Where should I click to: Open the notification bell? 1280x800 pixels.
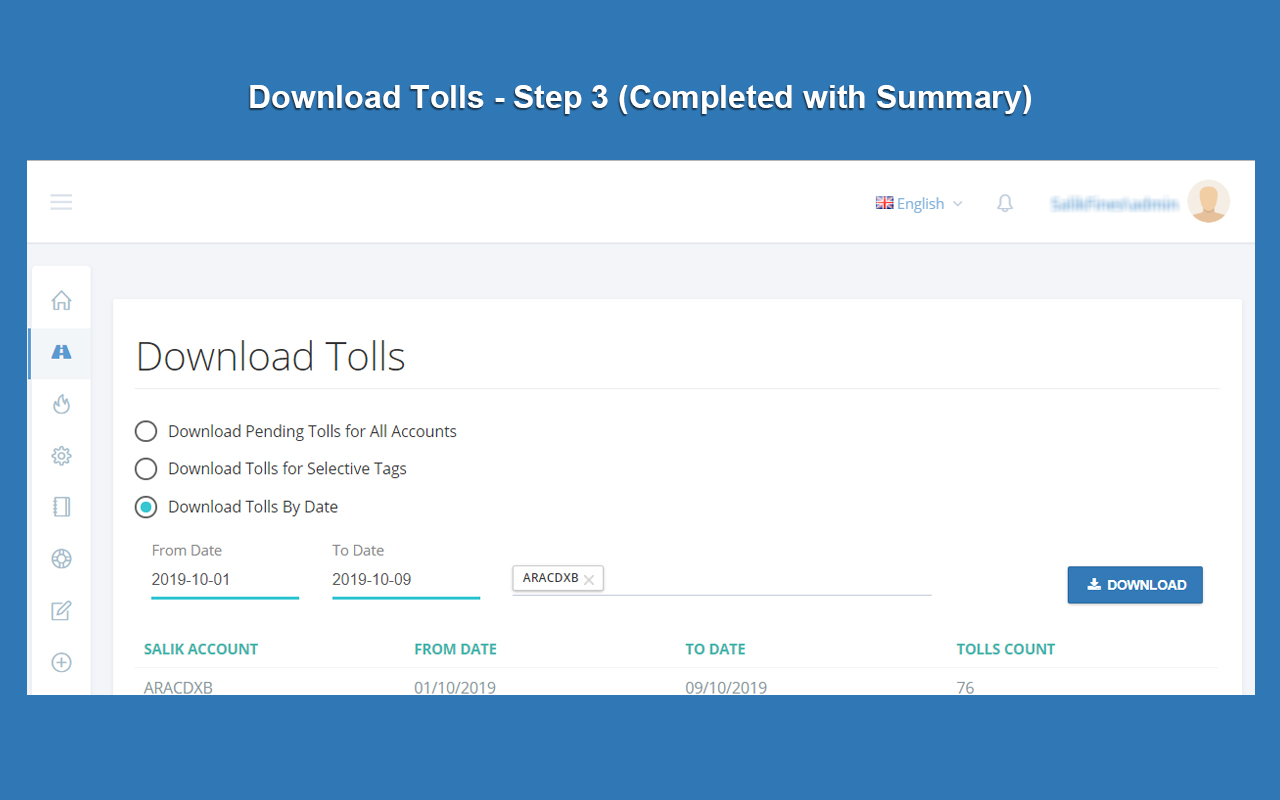(x=1004, y=202)
